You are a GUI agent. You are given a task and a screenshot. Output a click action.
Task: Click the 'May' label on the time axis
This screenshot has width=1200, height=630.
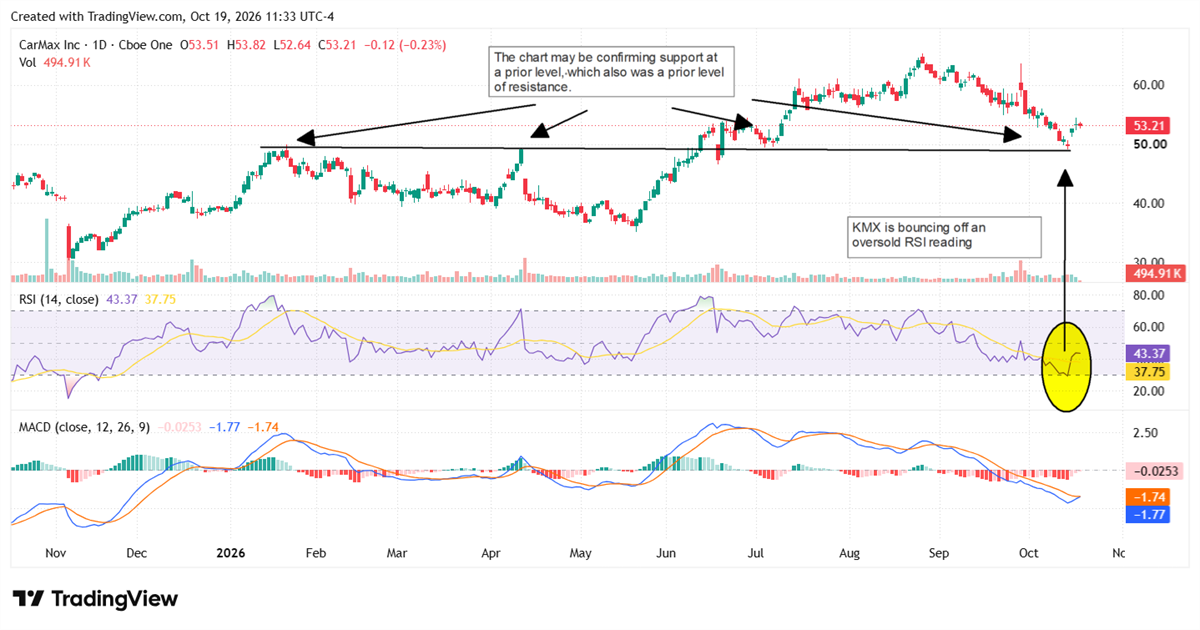(x=581, y=552)
